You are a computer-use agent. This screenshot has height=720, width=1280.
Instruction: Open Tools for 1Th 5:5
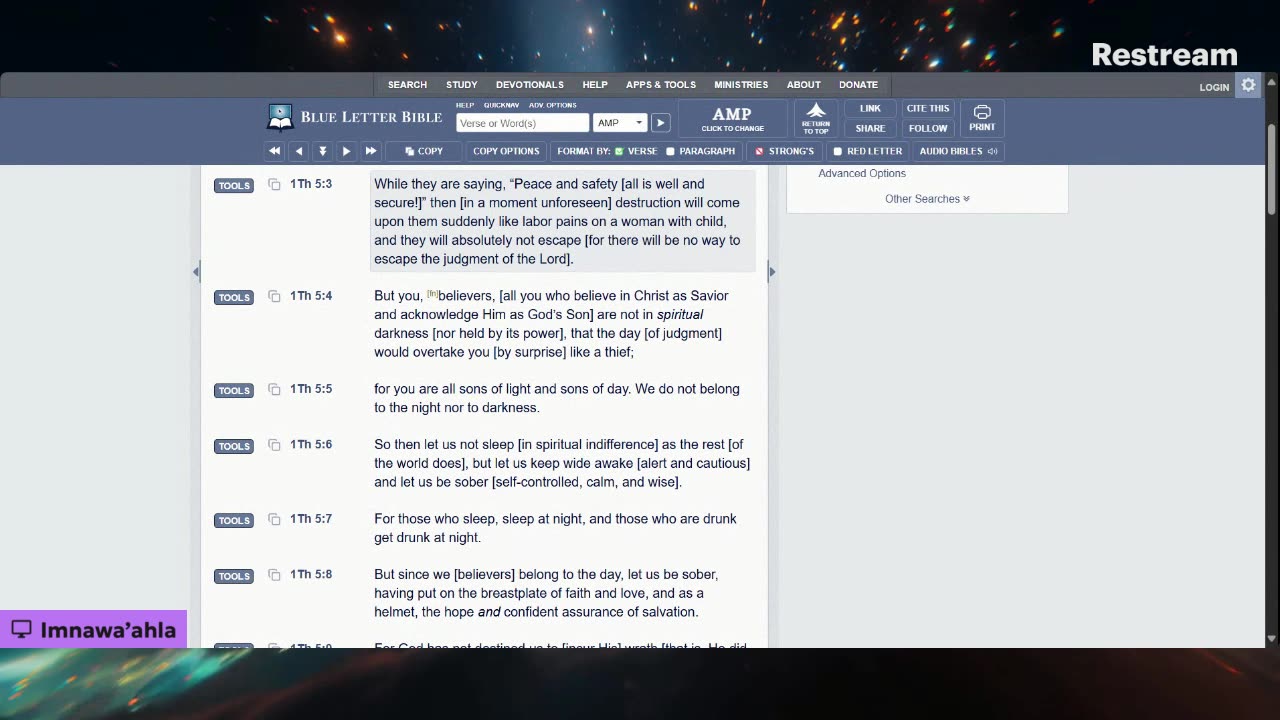[x=234, y=390]
